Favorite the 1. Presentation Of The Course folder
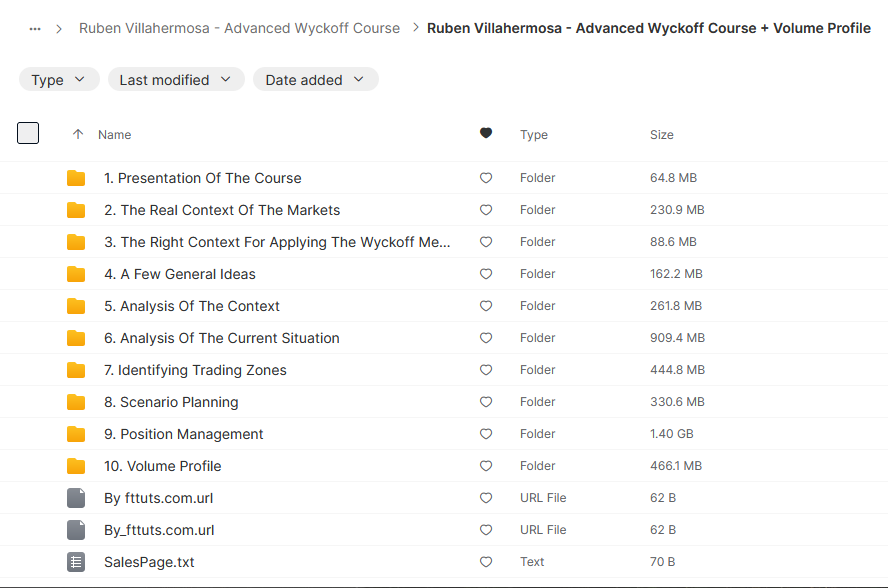The image size is (888, 588). 486,178
